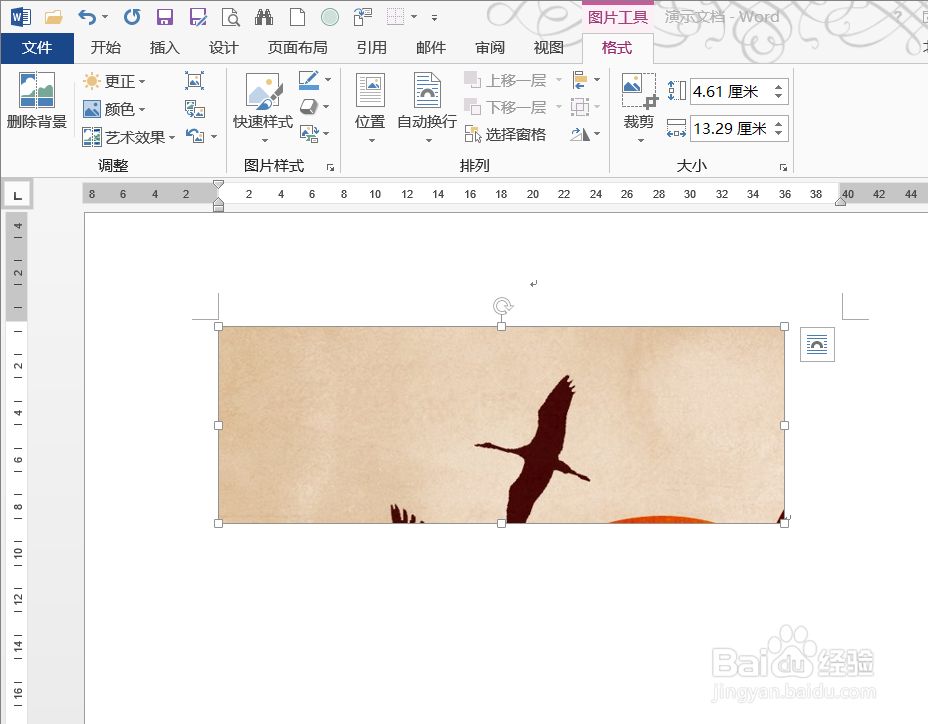The width and height of the screenshot is (928, 724).
Task: Open the Layout Options button beside picture
Action: (816, 344)
